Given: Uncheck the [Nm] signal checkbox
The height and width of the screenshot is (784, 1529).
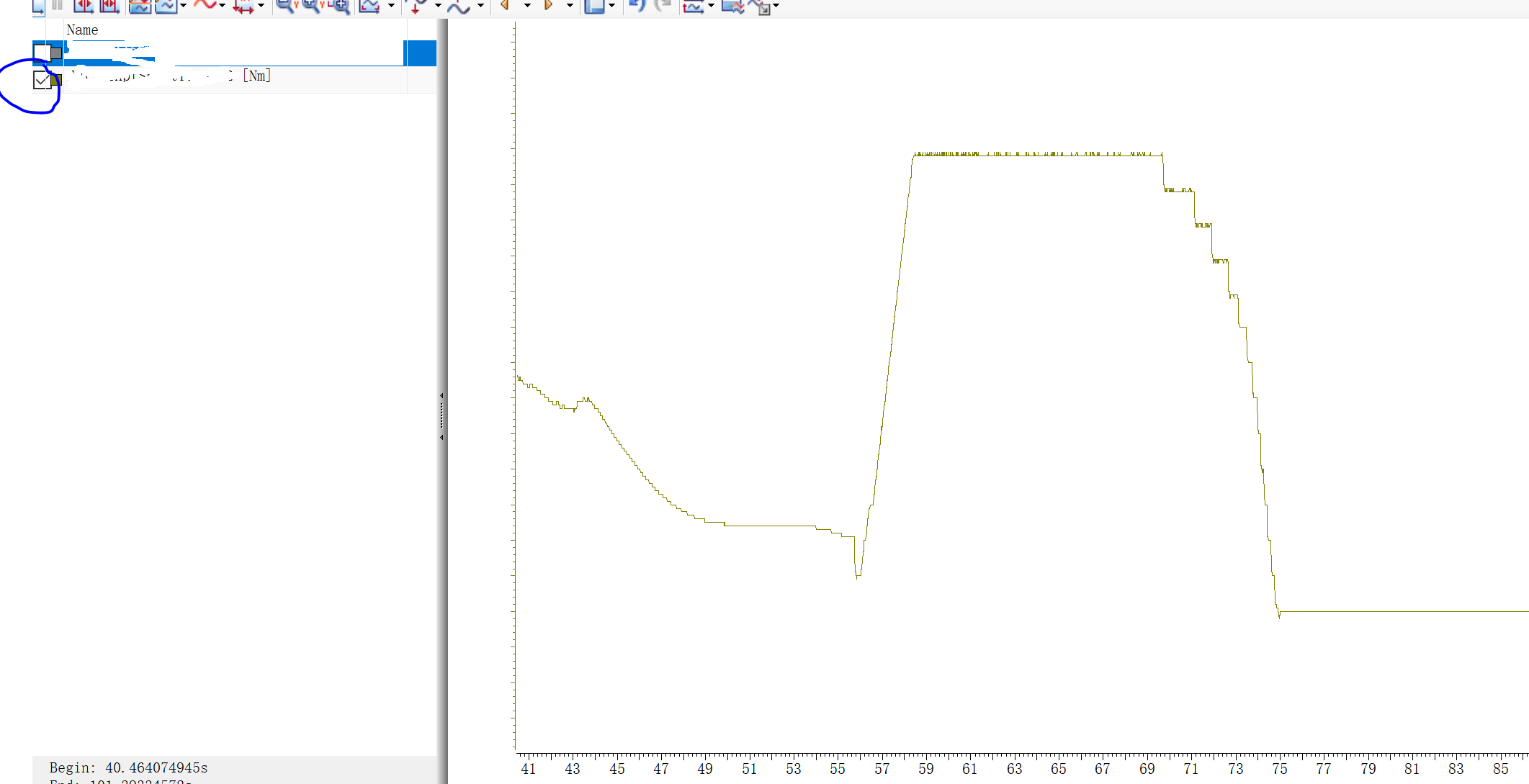Looking at the screenshot, I should 42,80.
